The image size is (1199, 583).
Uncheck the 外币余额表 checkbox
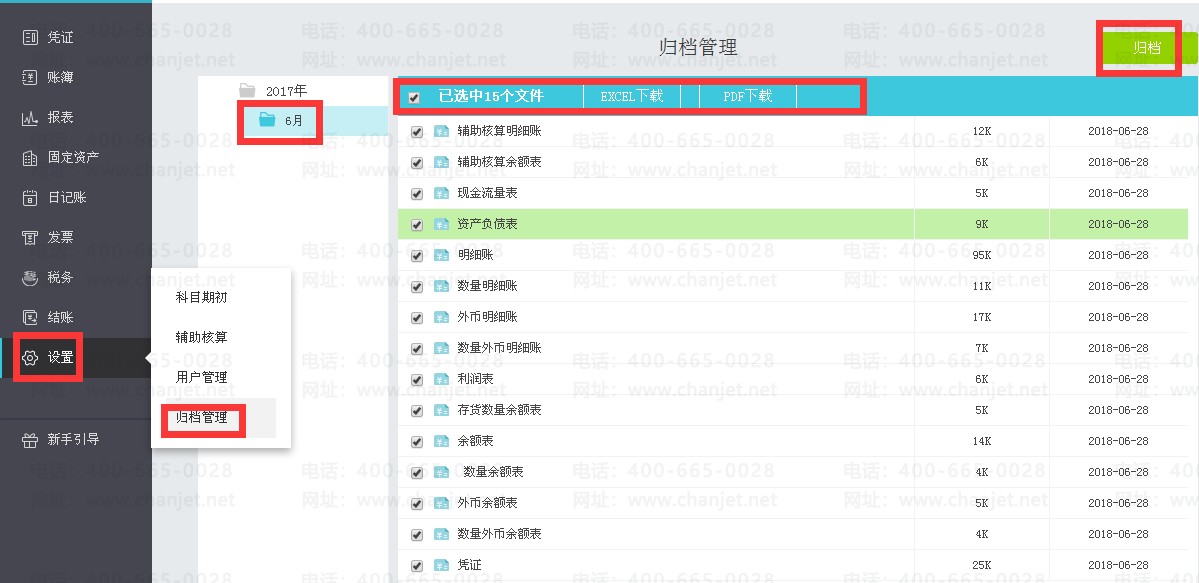click(x=417, y=503)
